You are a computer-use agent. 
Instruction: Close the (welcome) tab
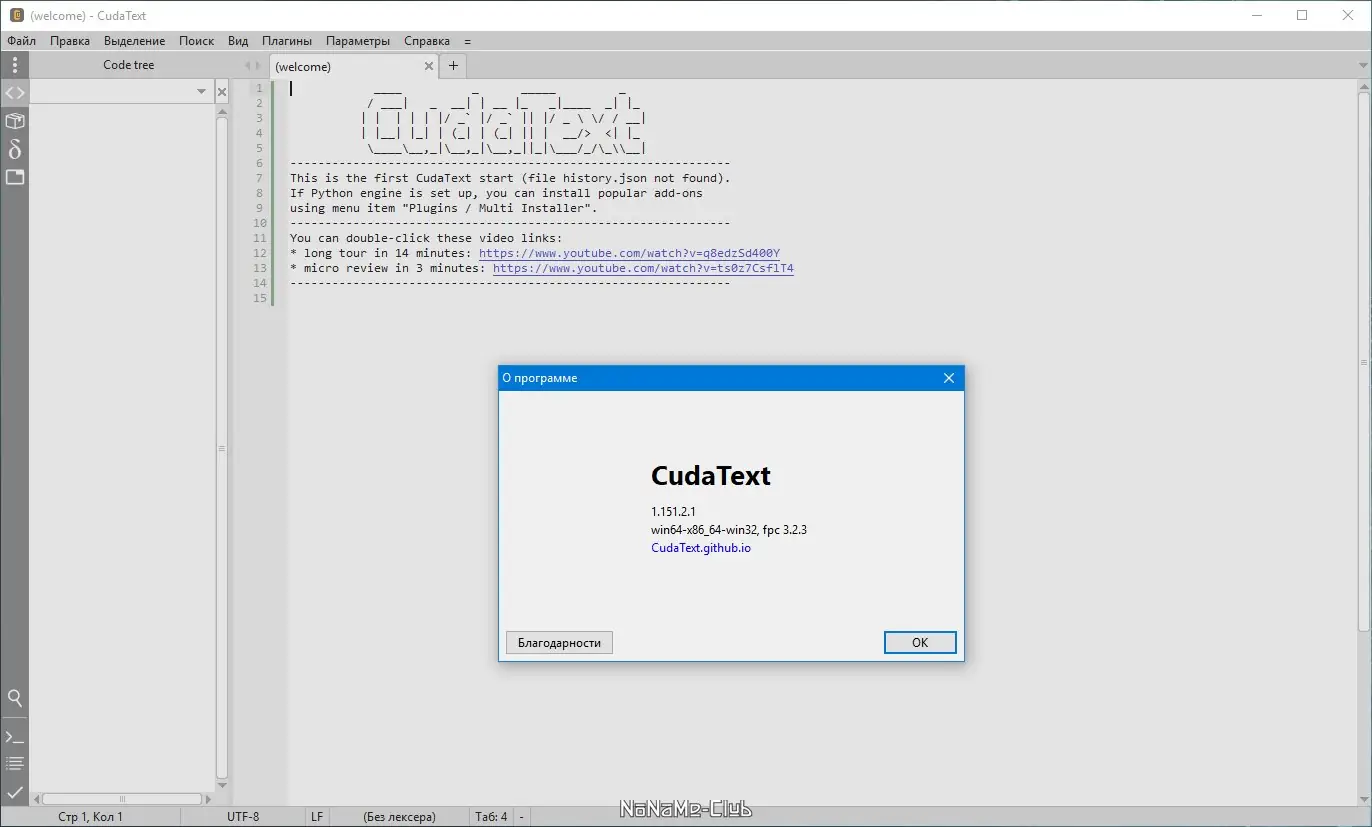429,66
